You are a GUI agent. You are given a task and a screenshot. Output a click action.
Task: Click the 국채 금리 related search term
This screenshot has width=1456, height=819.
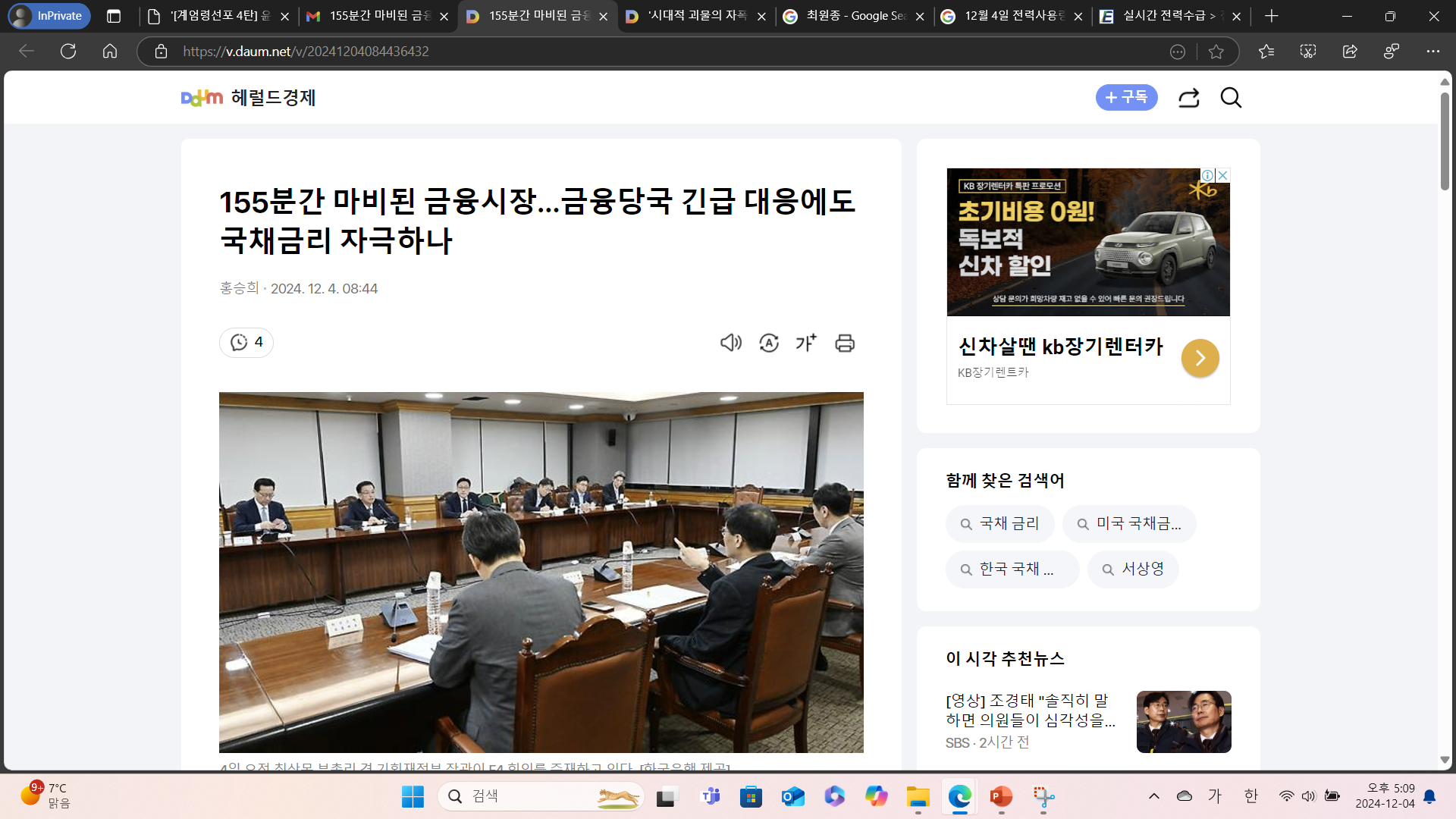coord(999,524)
